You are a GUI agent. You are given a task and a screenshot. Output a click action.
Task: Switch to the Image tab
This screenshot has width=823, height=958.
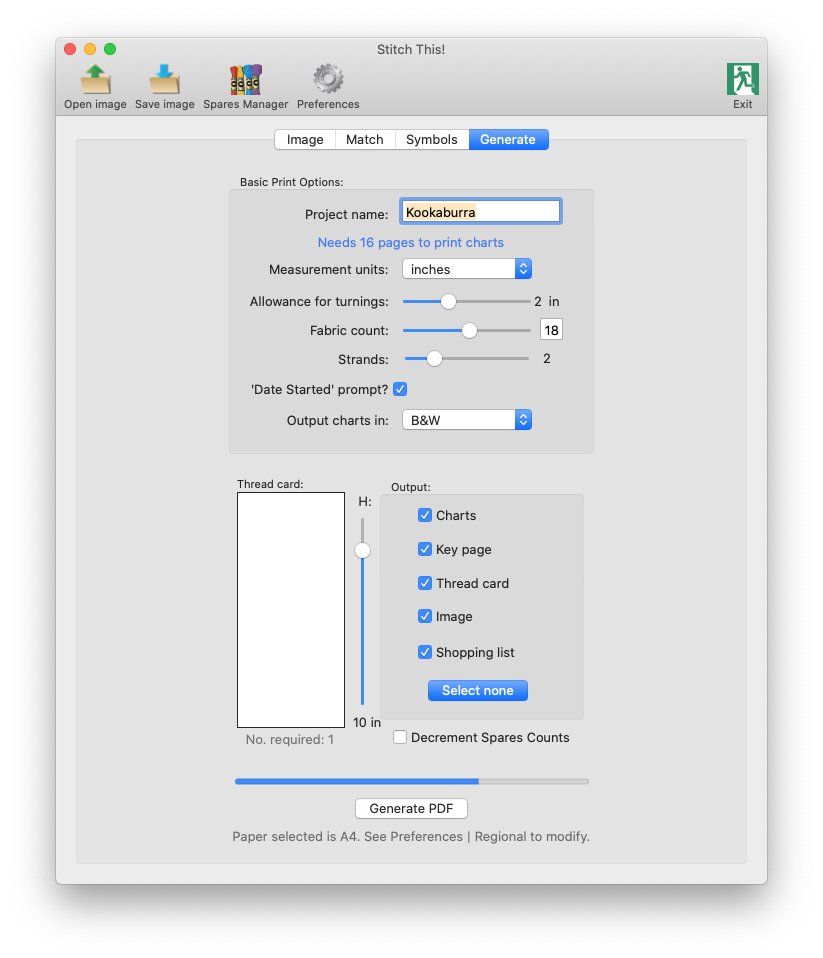click(305, 140)
